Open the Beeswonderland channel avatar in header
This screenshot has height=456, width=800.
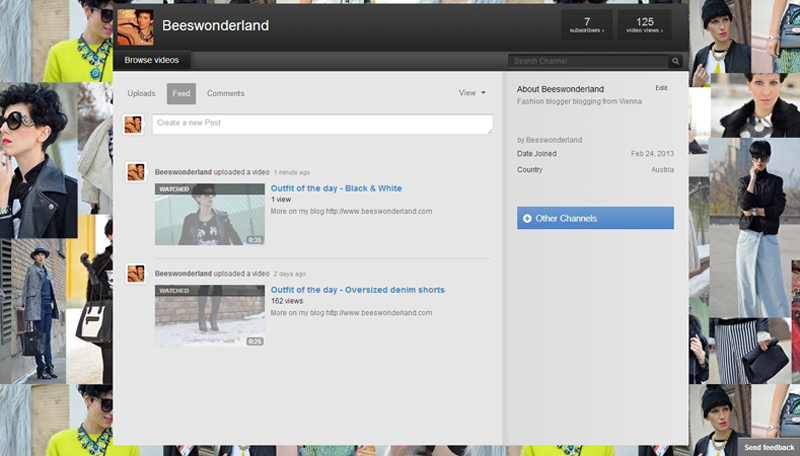pyautogui.click(x=135, y=27)
